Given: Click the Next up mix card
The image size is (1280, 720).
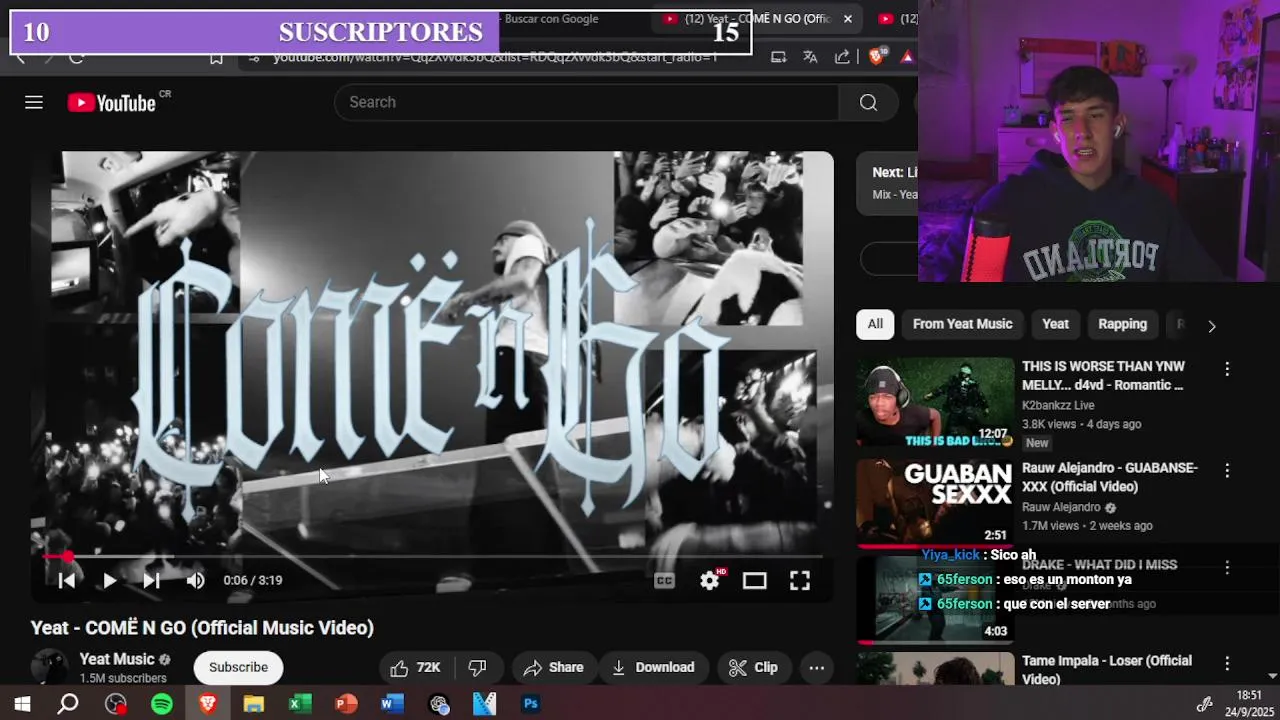Looking at the screenshot, I should coord(888,183).
